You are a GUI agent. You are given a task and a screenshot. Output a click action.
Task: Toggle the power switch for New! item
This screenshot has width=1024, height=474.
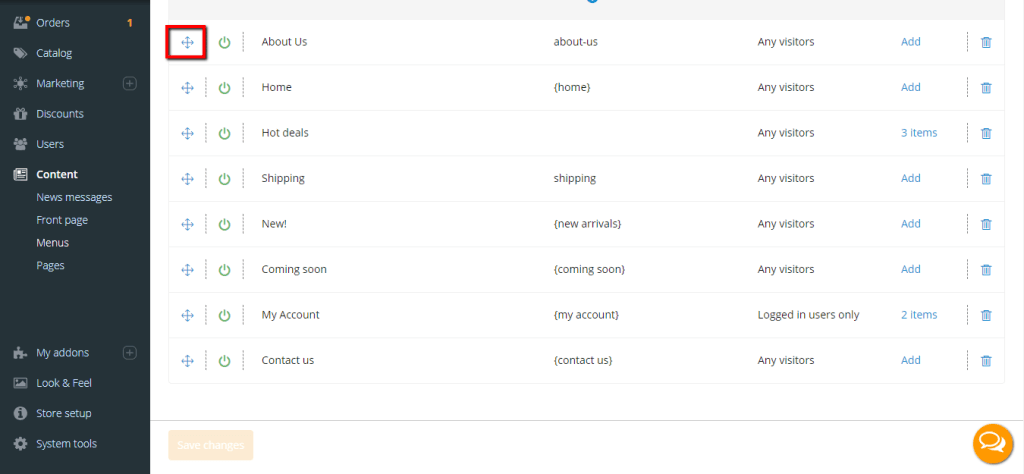pos(225,224)
